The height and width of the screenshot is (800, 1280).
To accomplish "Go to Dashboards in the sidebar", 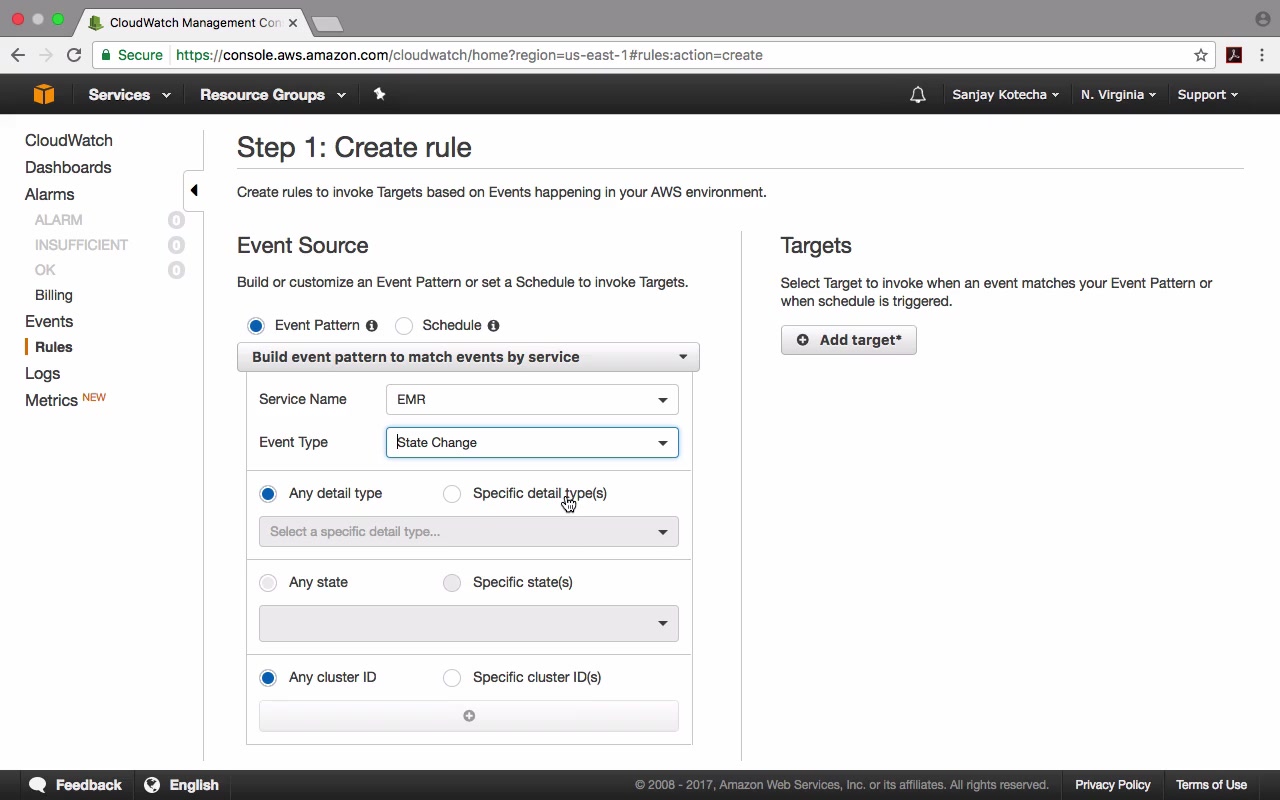I will click(x=68, y=167).
